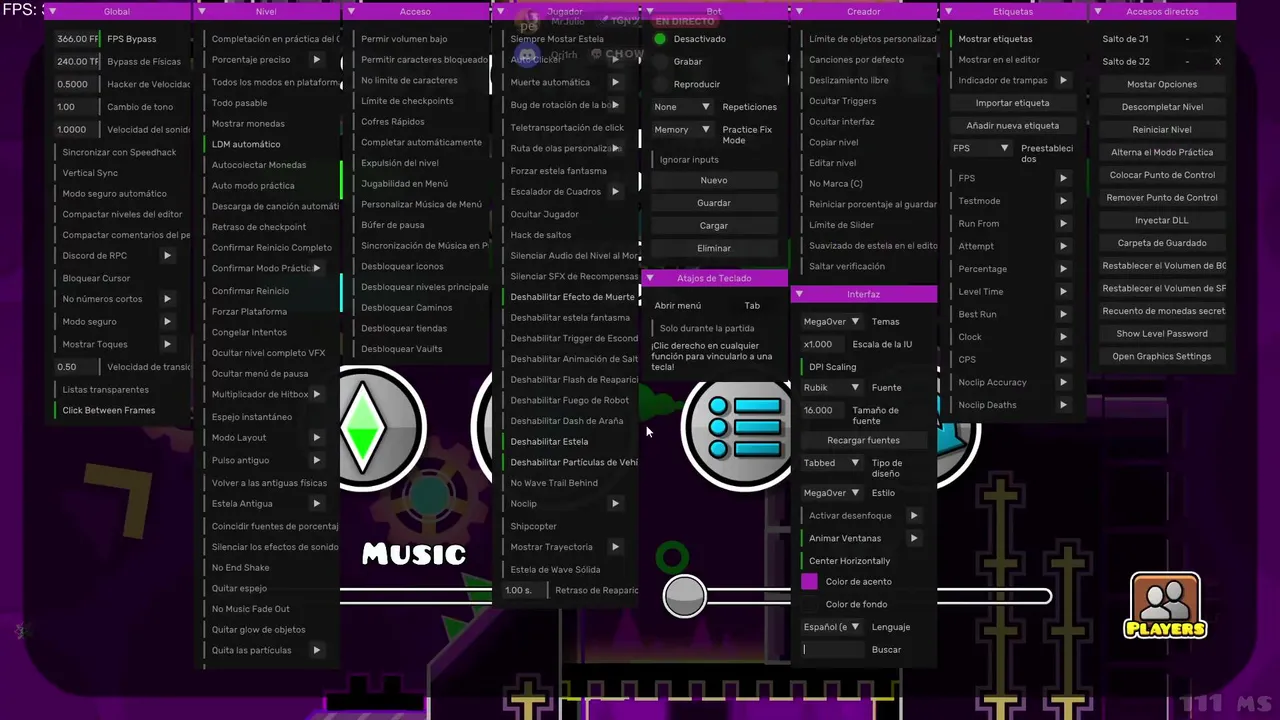
Task: Expand Discord de RPC submenu arrow
Action: (167, 256)
